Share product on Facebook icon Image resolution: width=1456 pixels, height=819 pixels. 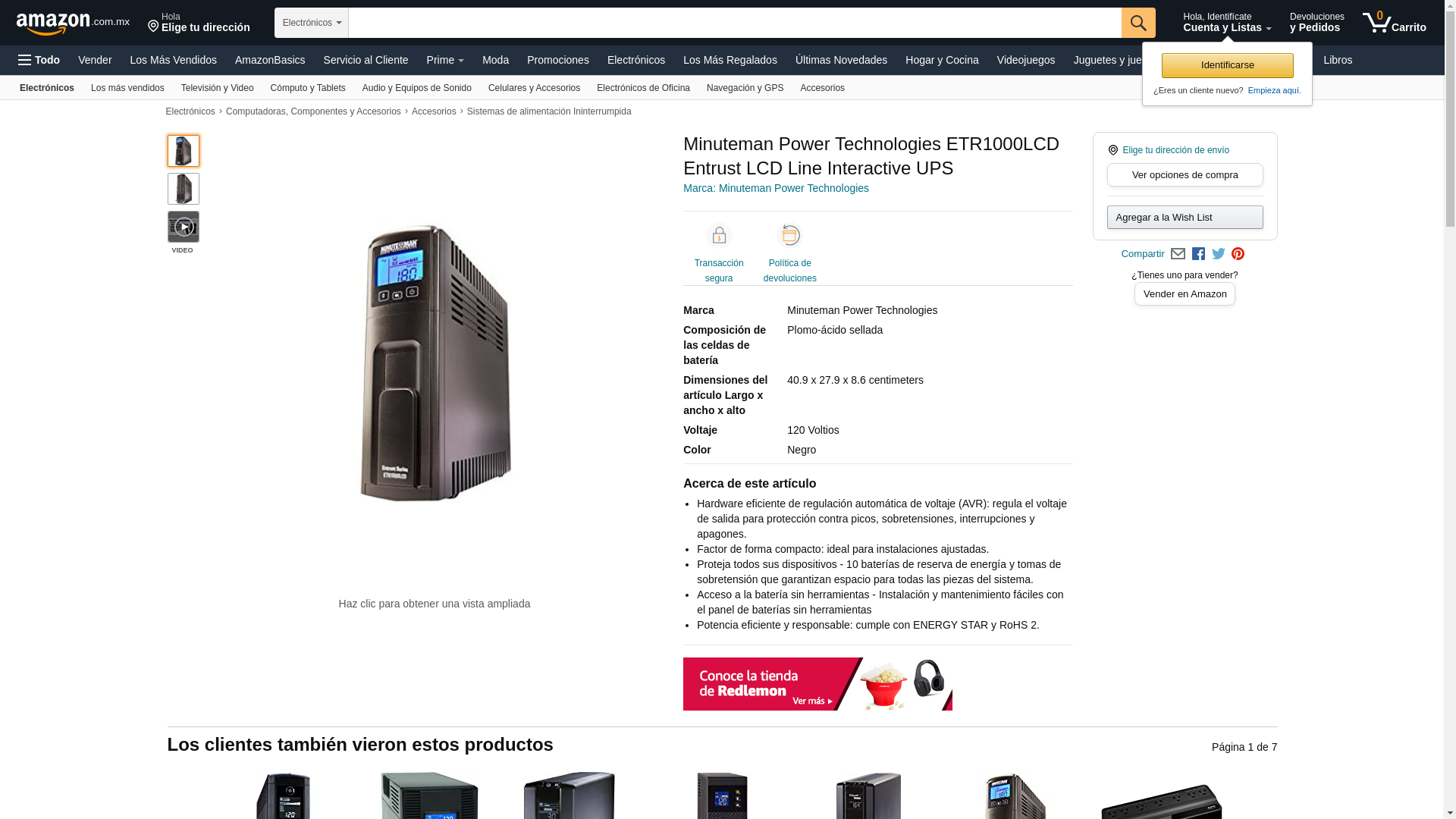[1198, 254]
